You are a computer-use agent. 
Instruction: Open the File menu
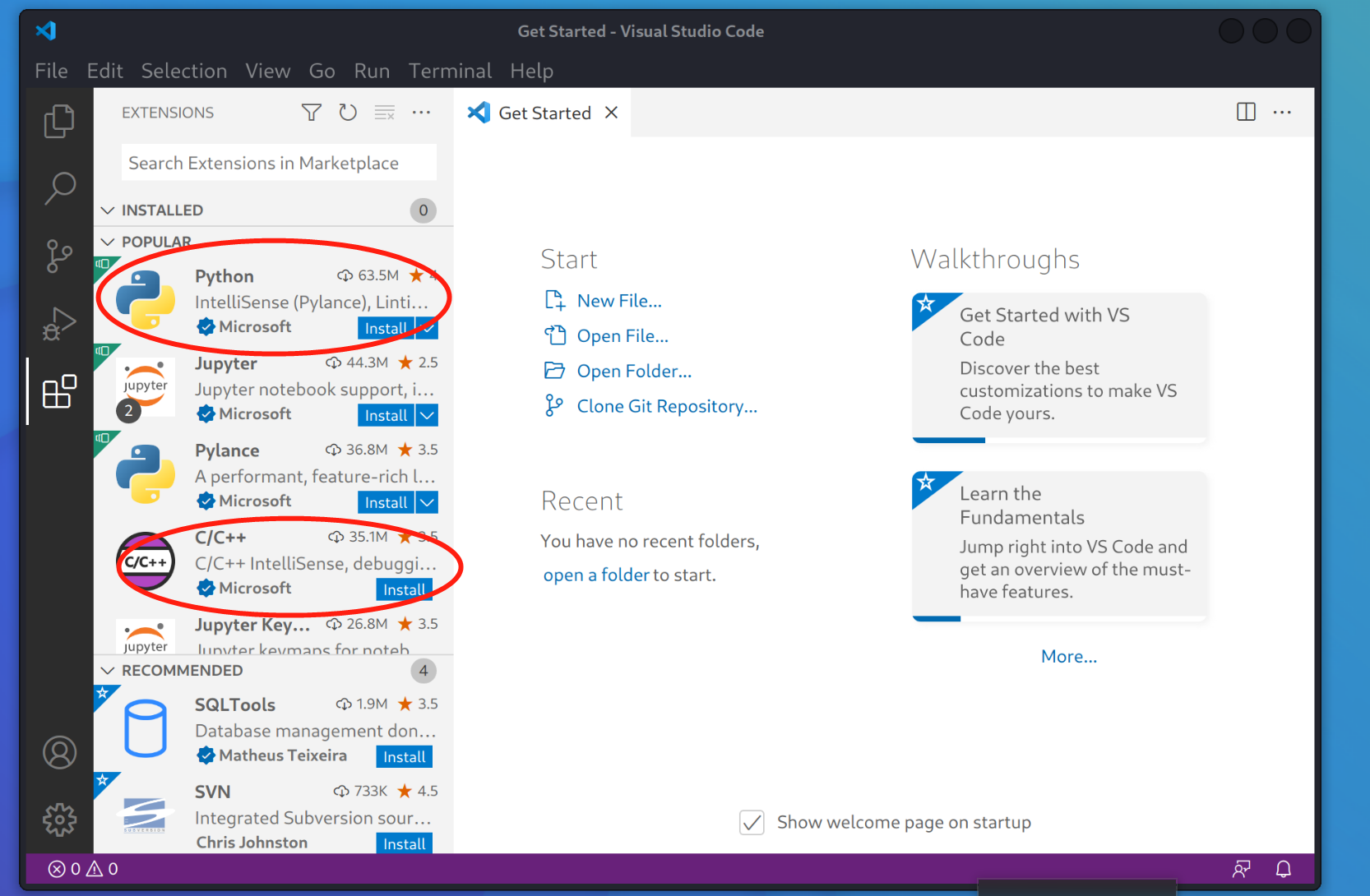(x=51, y=71)
